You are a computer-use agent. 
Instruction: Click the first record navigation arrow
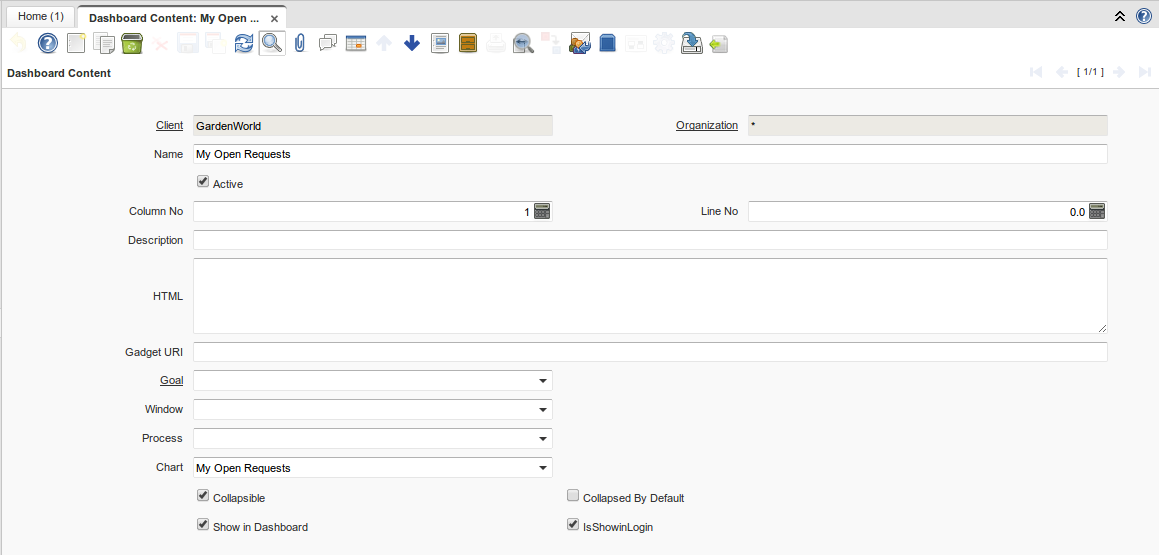click(x=1036, y=72)
